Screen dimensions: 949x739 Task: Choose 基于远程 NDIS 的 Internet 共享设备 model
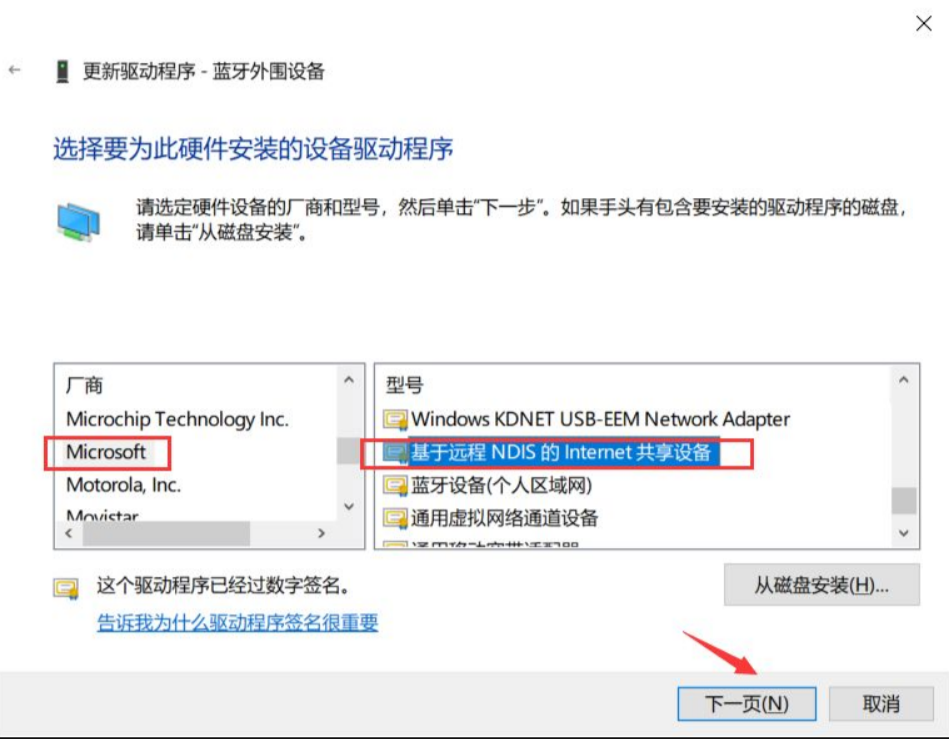click(x=560, y=452)
